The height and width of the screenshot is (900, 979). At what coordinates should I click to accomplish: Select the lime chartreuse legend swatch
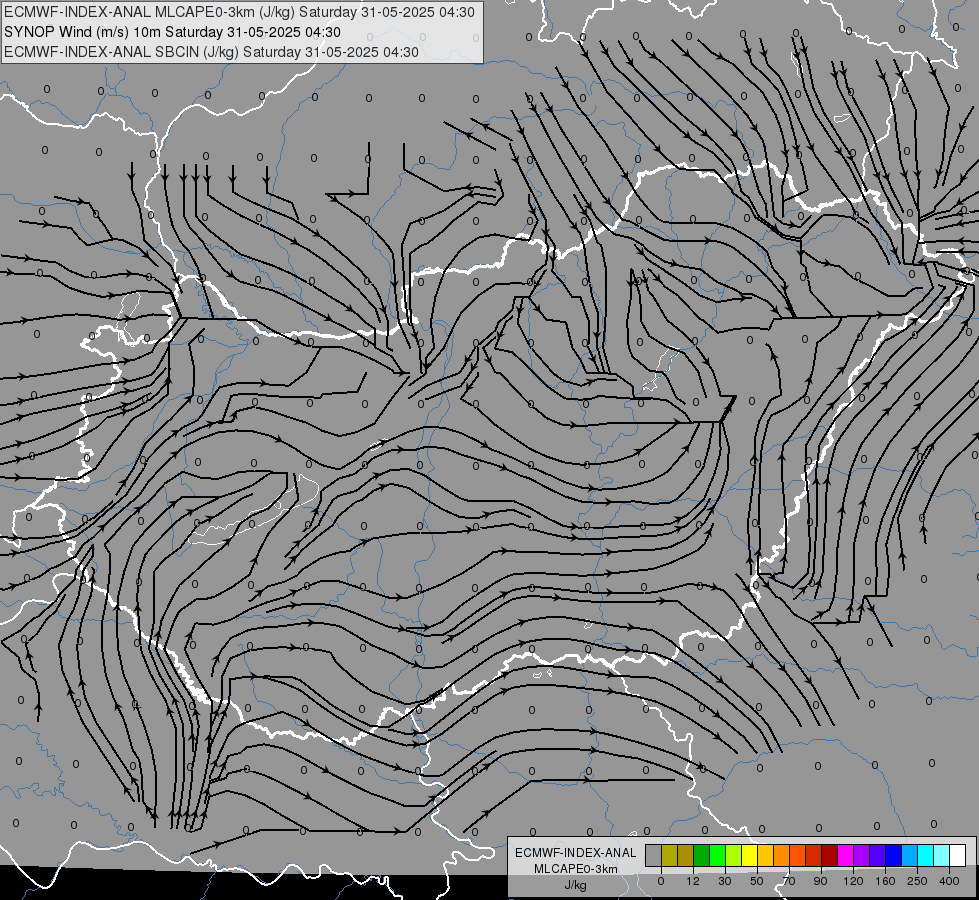point(734,855)
